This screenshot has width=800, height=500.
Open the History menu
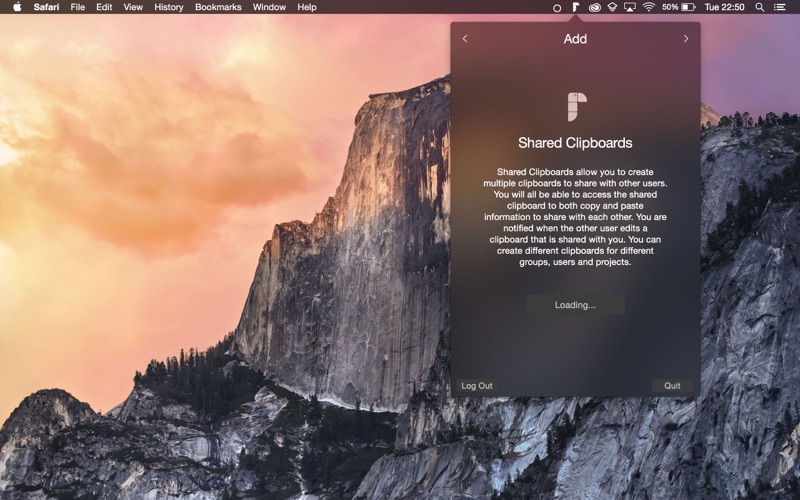(168, 7)
